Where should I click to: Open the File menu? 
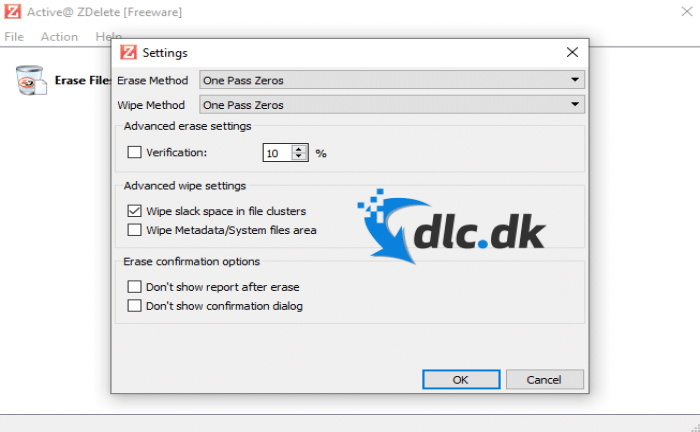(x=14, y=37)
